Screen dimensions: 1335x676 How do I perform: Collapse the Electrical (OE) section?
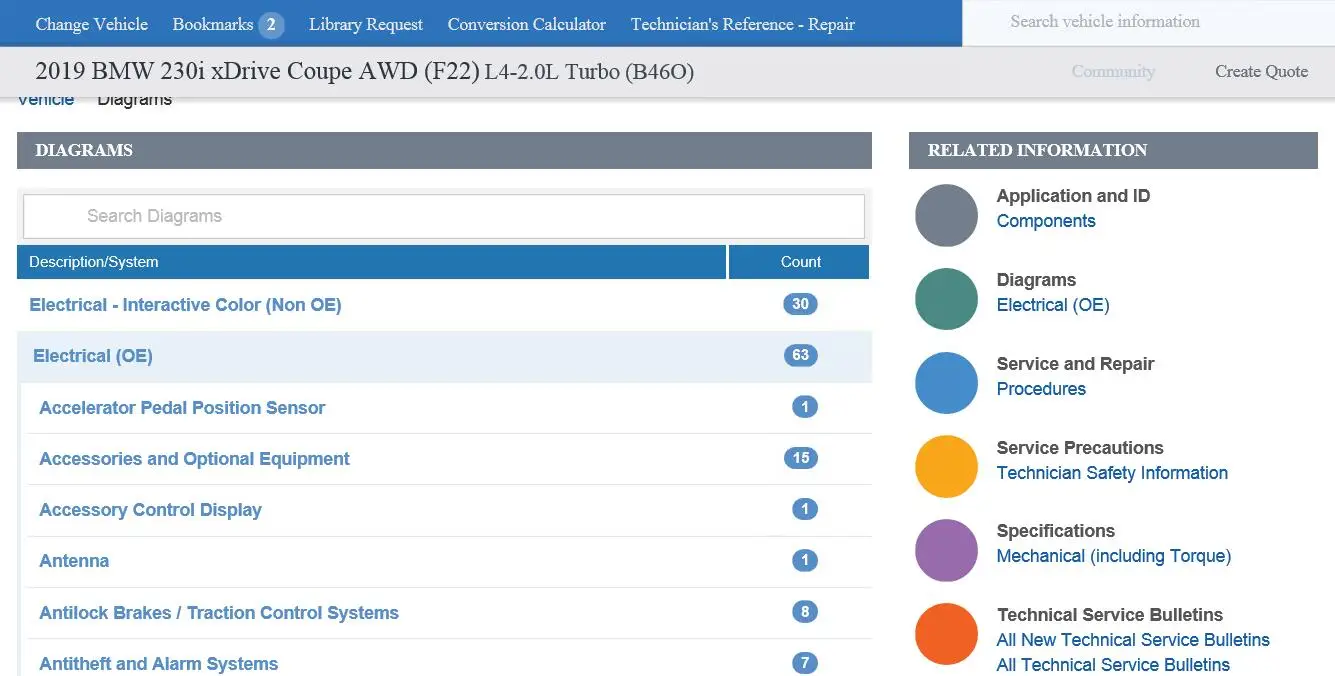click(x=93, y=356)
